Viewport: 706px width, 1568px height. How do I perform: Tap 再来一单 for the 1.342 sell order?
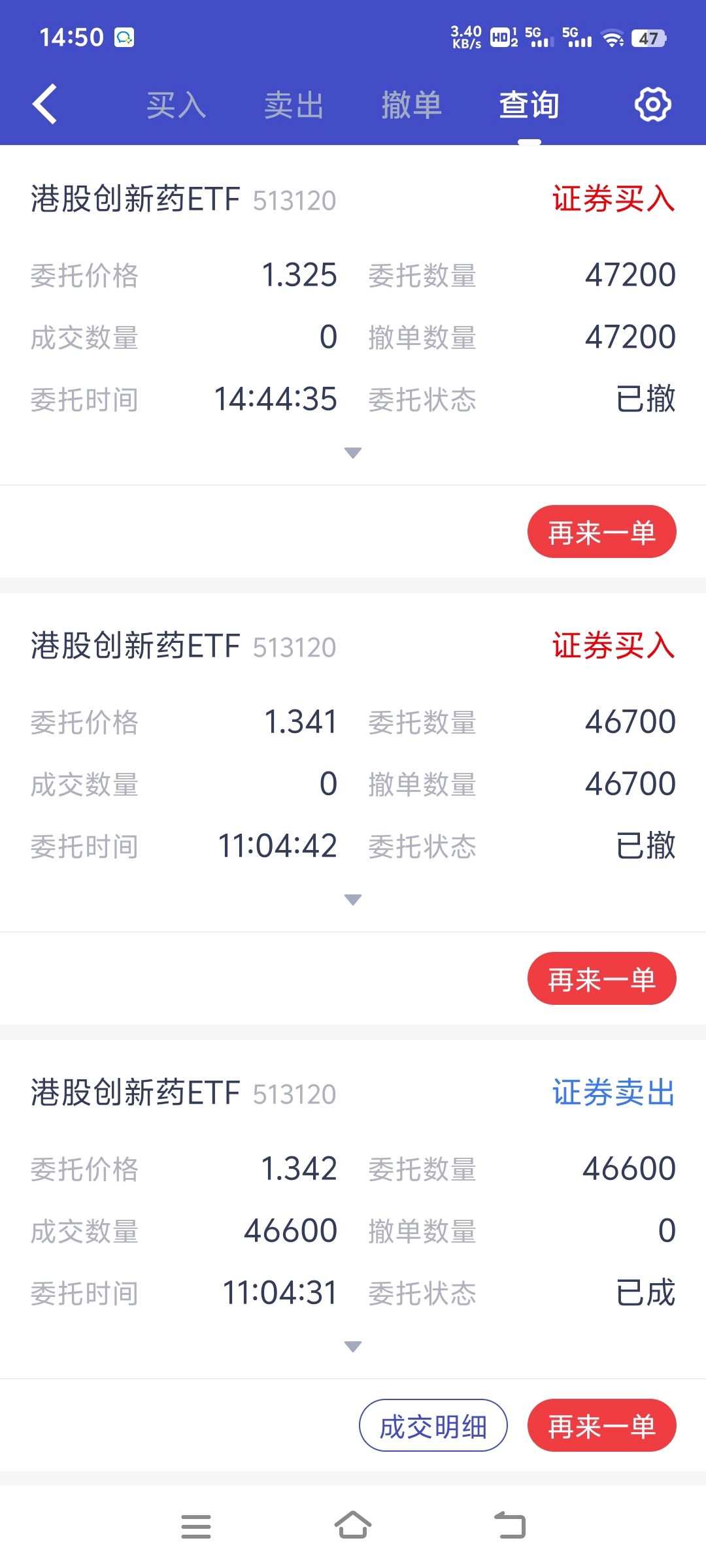tap(601, 1426)
